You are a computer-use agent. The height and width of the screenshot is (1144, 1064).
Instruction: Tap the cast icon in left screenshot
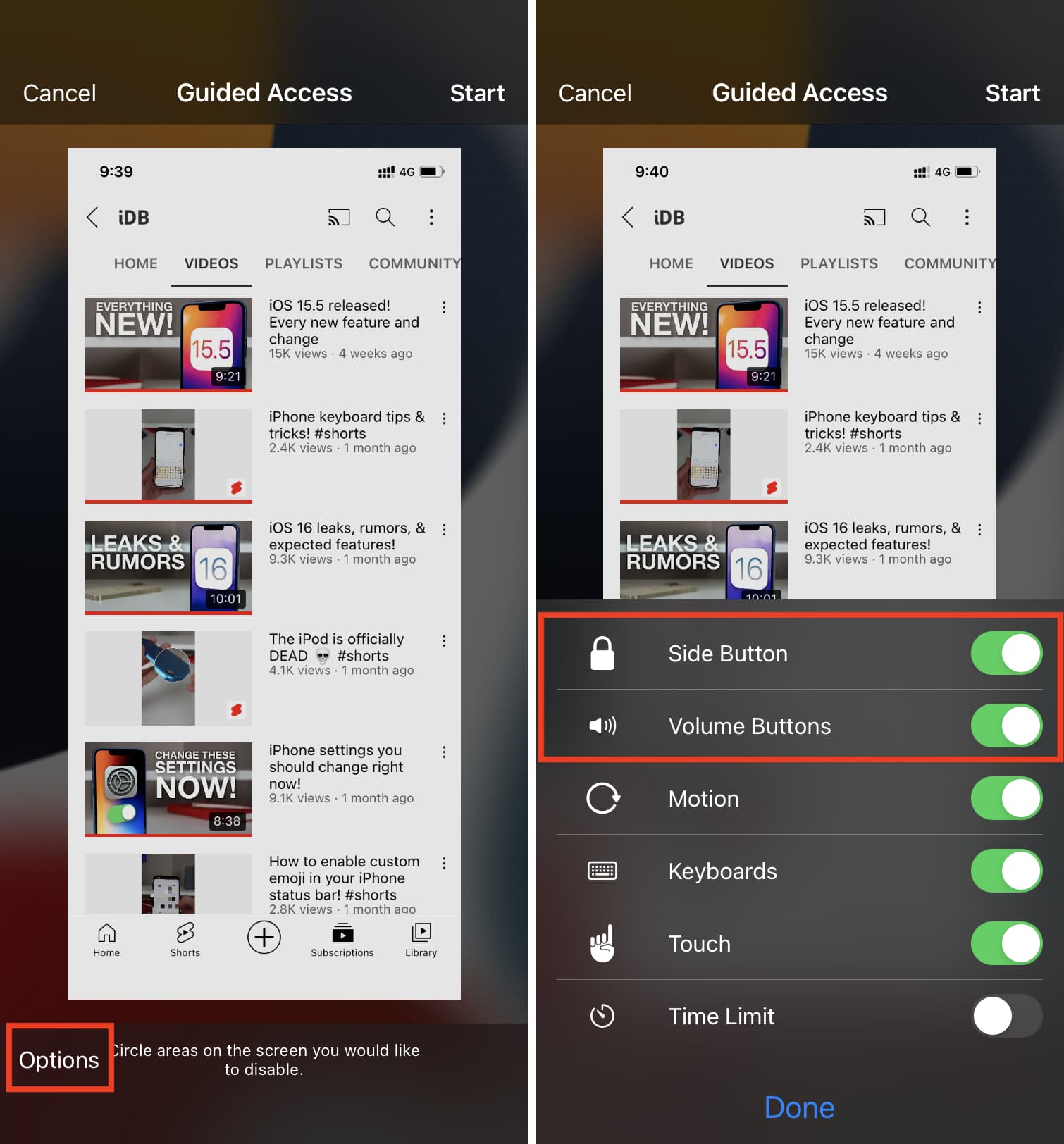point(339,218)
